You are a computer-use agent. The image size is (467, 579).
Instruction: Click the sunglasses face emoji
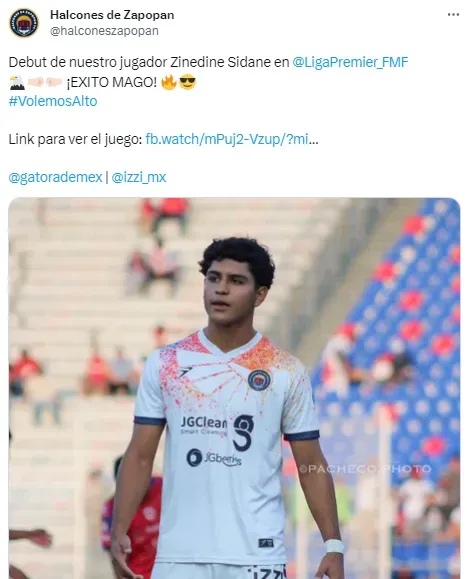[188, 82]
